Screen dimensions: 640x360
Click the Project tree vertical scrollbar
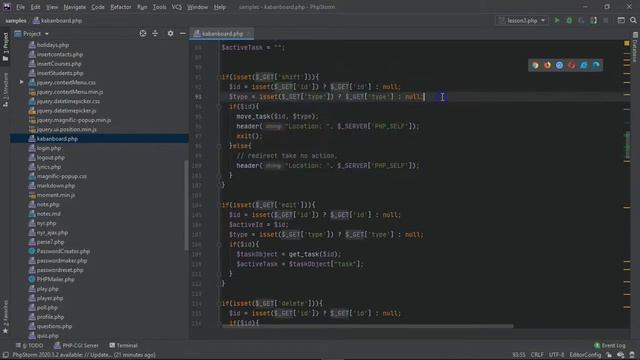tap(186, 205)
